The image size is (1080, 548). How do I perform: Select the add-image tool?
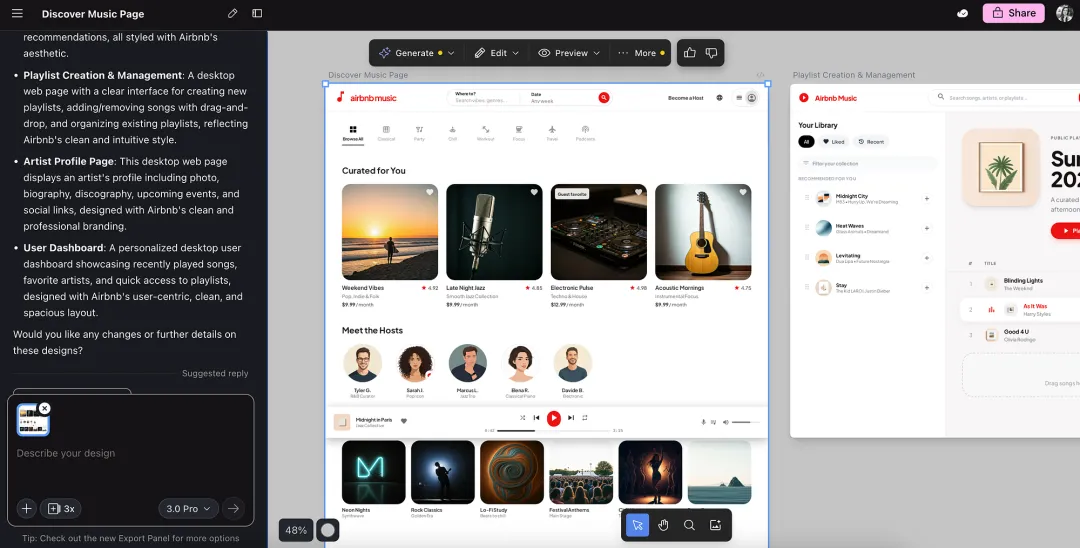pyautogui.click(x=715, y=525)
